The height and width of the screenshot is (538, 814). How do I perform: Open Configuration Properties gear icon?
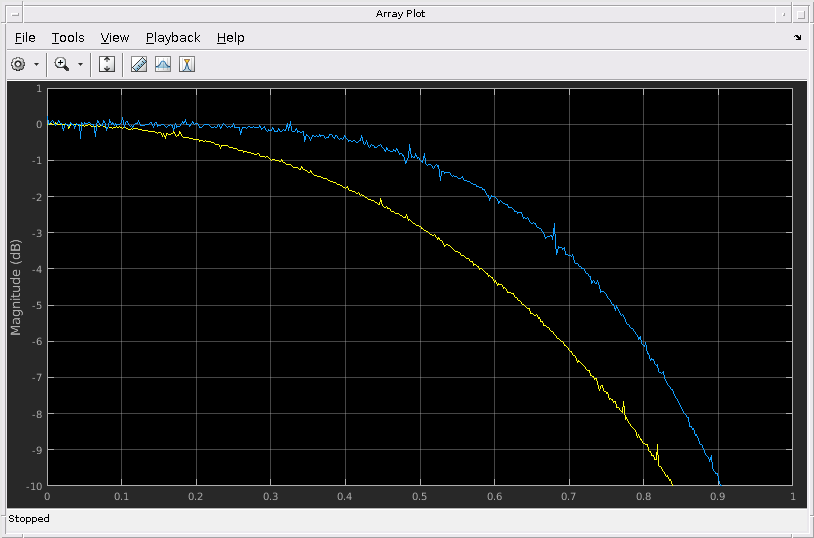point(18,64)
